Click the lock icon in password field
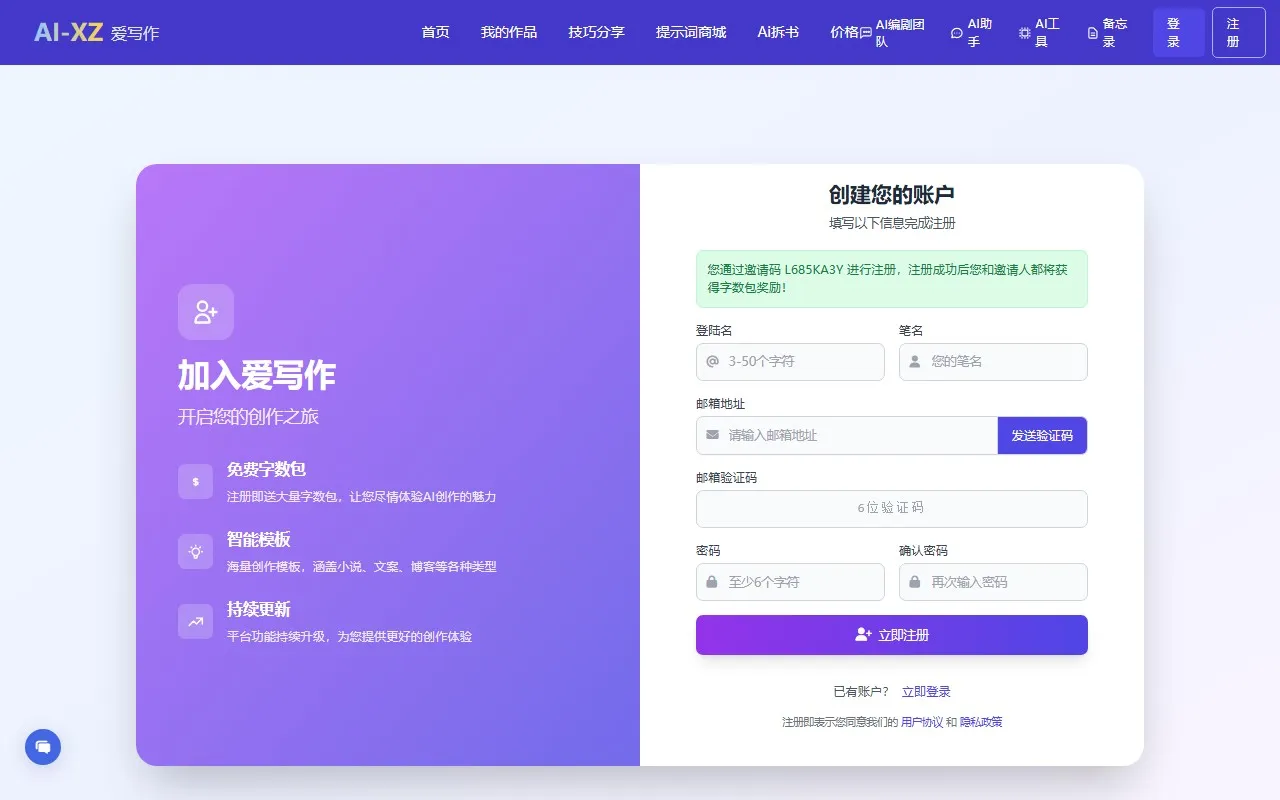The width and height of the screenshot is (1280, 800). (711, 582)
